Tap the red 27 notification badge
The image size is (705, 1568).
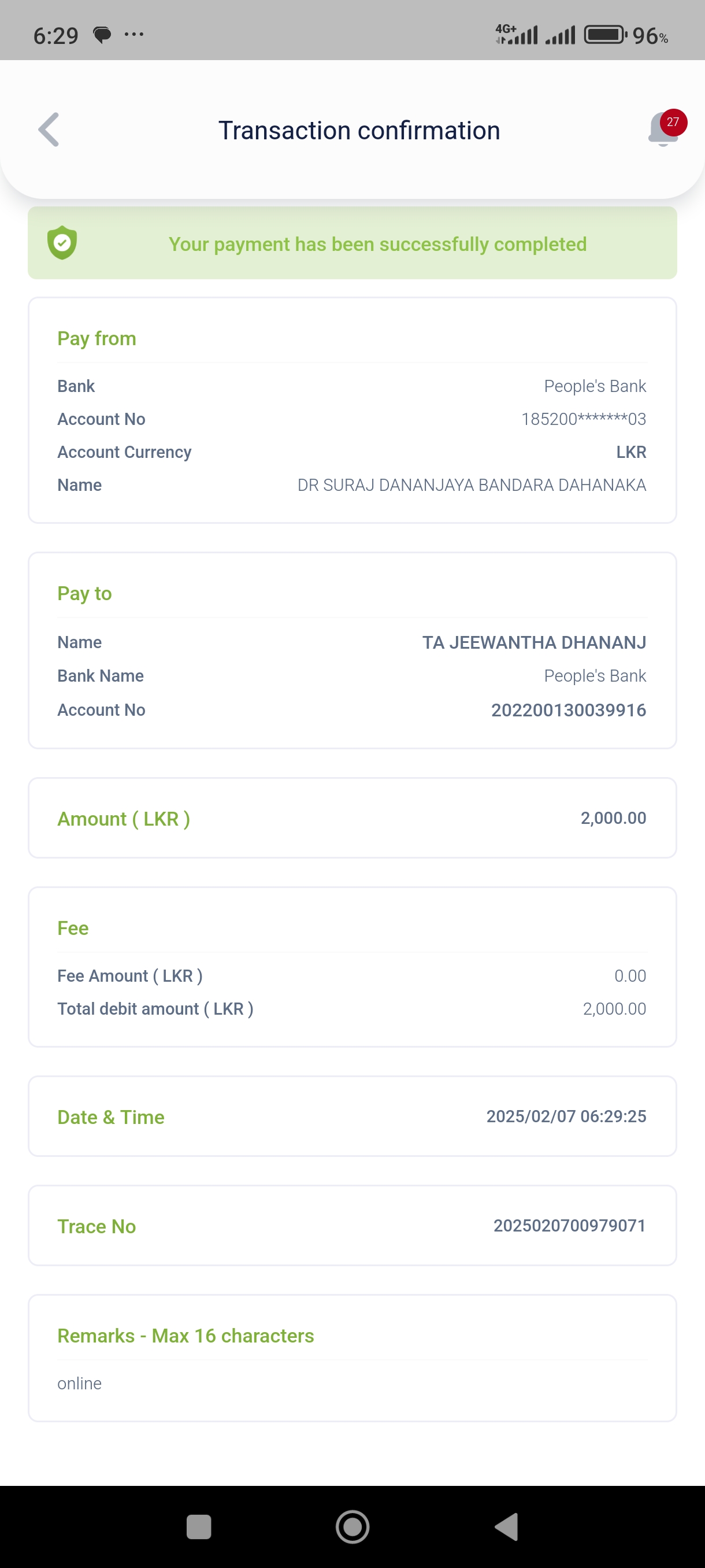coord(673,122)
